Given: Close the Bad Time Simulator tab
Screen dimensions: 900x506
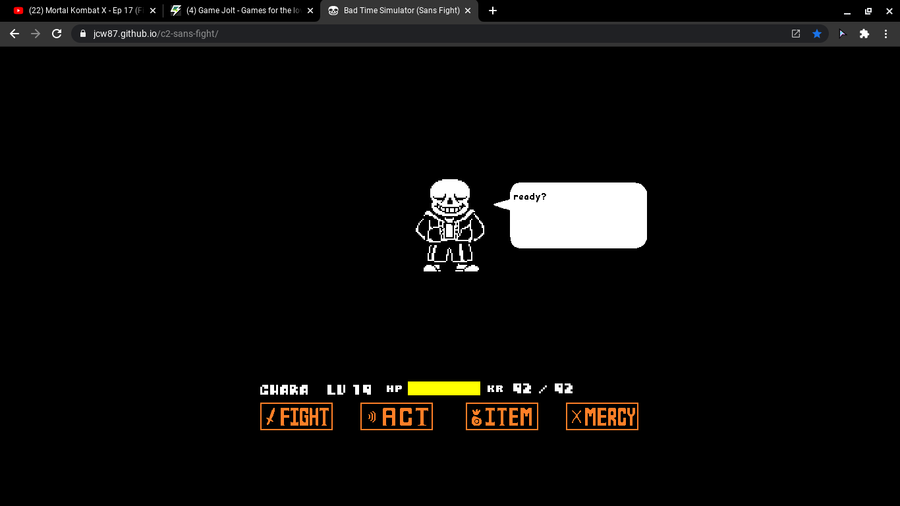Looking at the screenshot, I should tap(468, 10).
